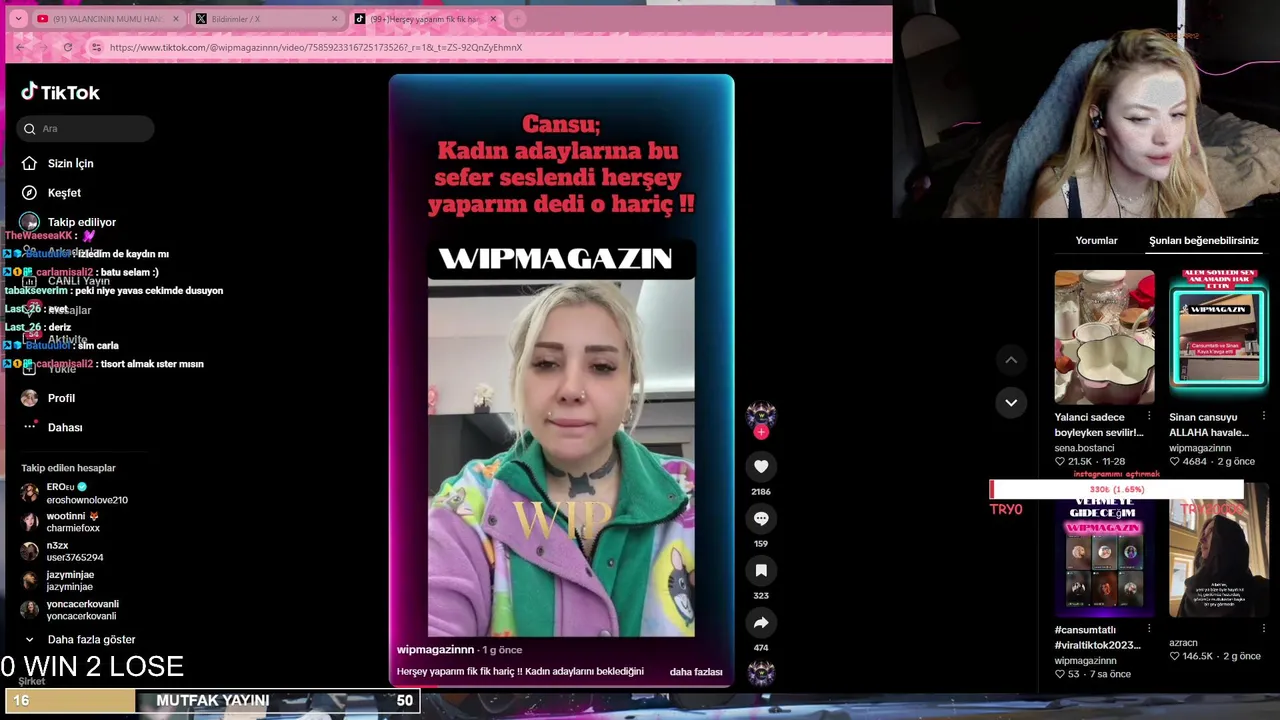Open a new browser tab
The width and height of the screenshot is (1280, 720).
click(x=517, y=19)
